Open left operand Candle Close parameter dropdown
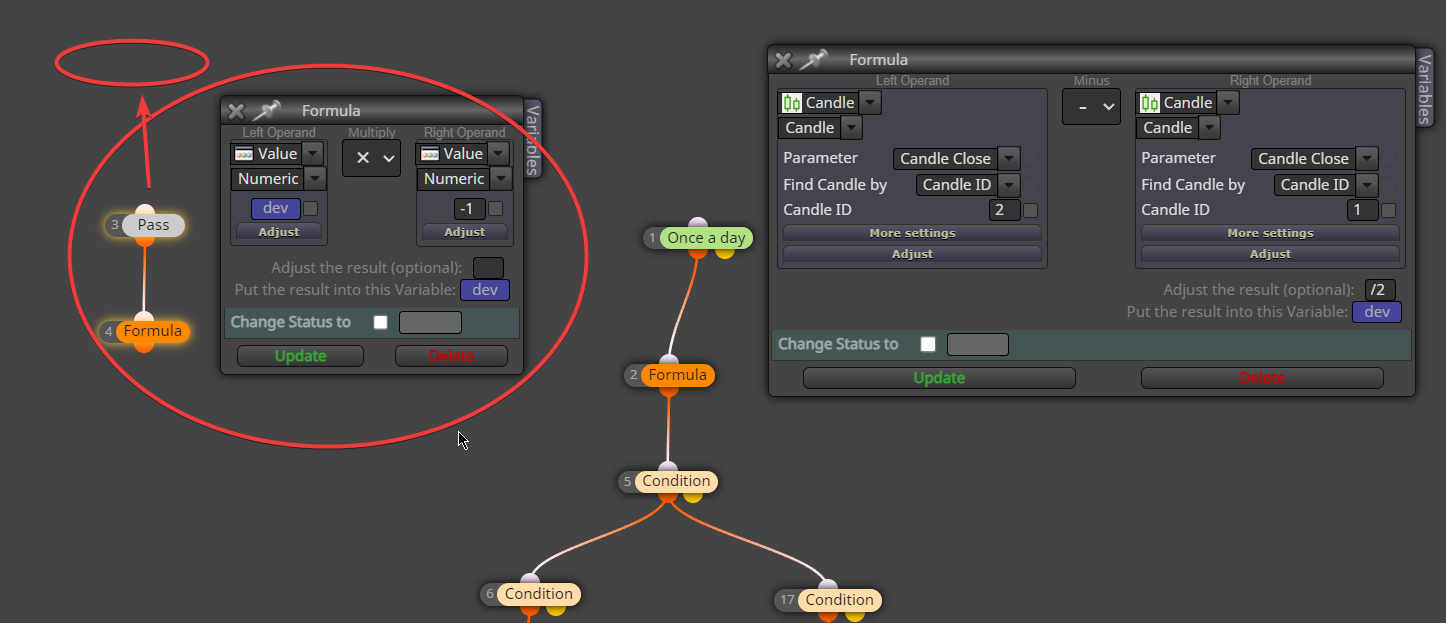This screenshot has width=1446, height=623. tap(1009, 158)
